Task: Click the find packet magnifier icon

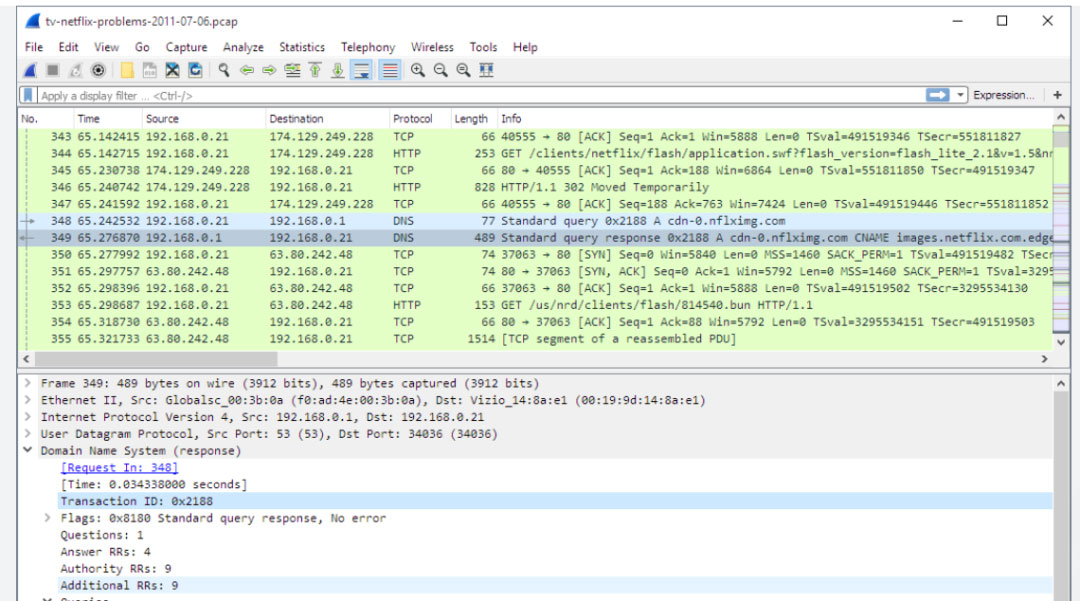Action: (224, 70)
